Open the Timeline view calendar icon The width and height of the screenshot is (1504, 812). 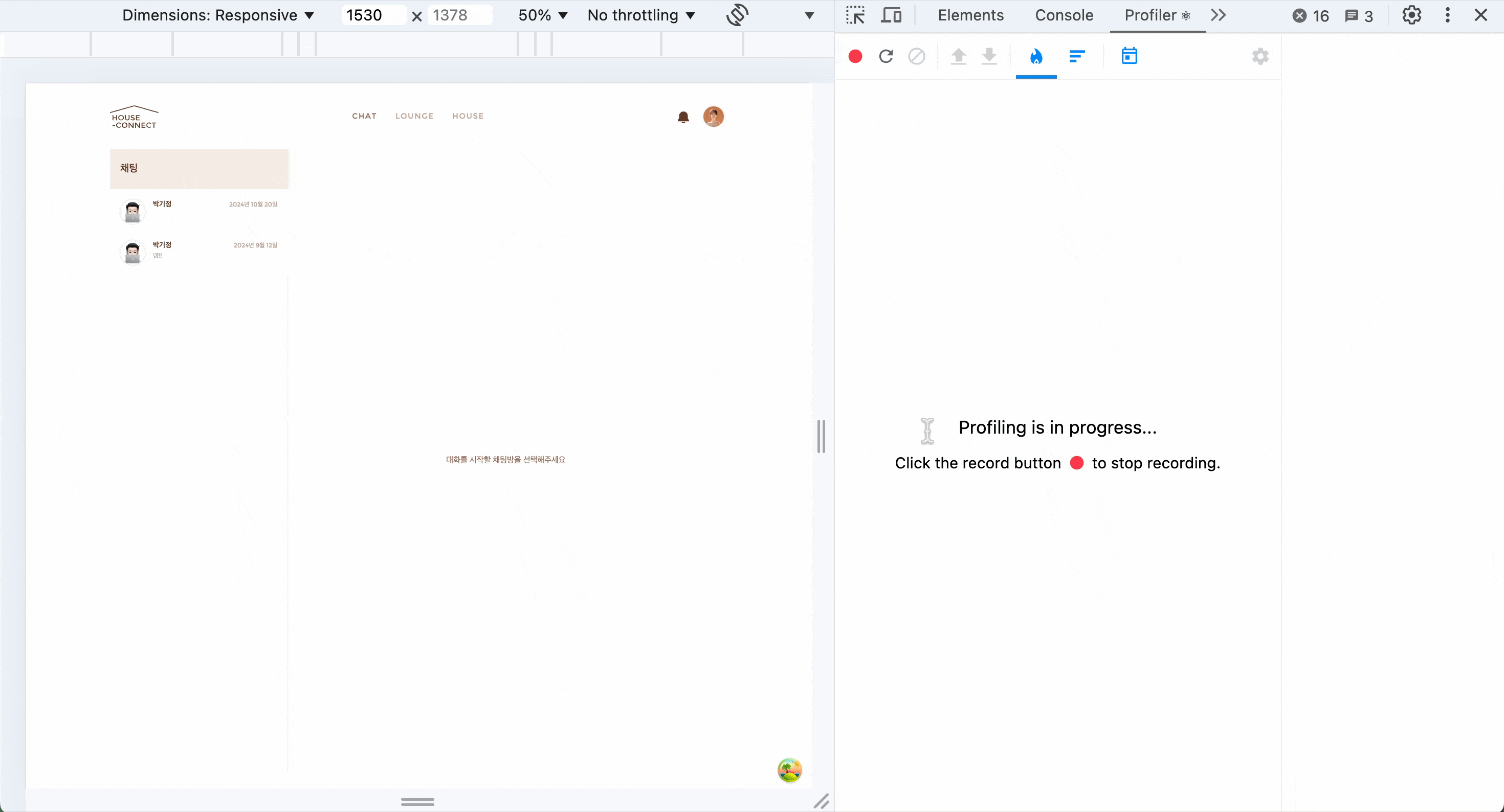[1129, 57]
